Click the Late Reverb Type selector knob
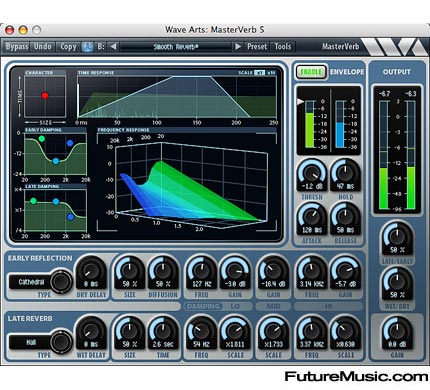The height and width of the screenshot is (390, 430). click(61, 342)
